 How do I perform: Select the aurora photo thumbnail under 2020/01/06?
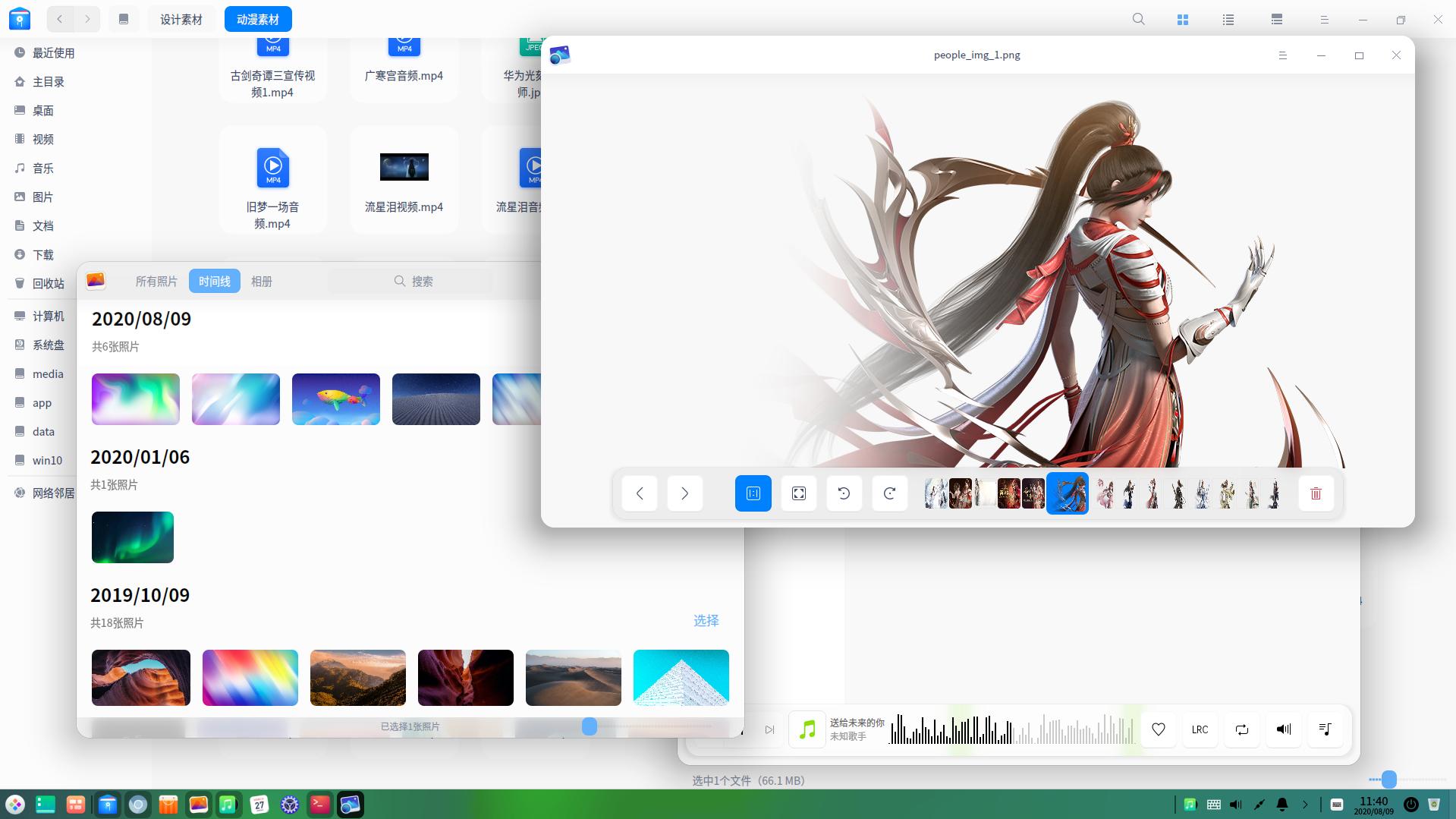(132, 537)
